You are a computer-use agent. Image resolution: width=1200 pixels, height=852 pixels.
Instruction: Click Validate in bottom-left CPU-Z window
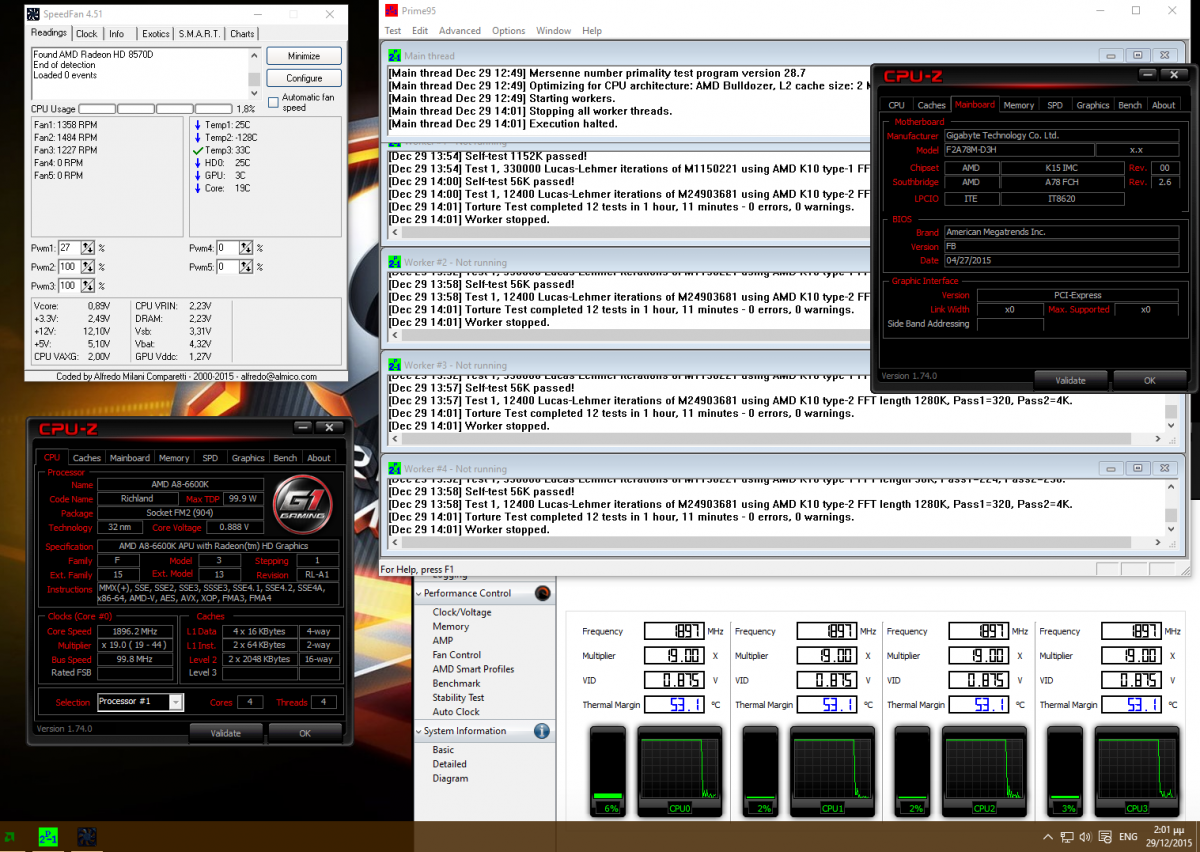click(x=226, y=733)
